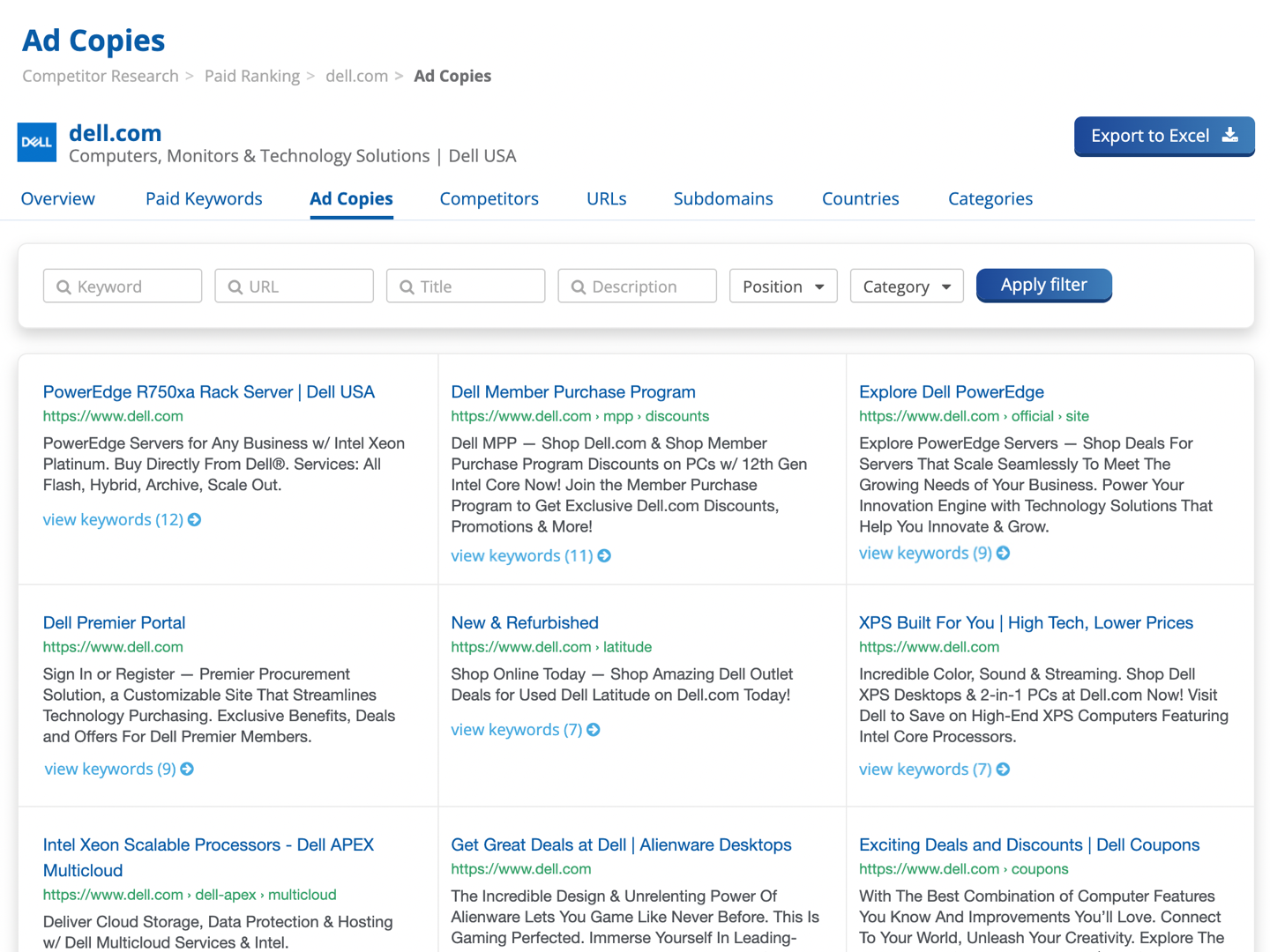Open Get Great Deals Alienware Desktops title
Viewport: 1270px width, 952px height.
tap(622, 844)
